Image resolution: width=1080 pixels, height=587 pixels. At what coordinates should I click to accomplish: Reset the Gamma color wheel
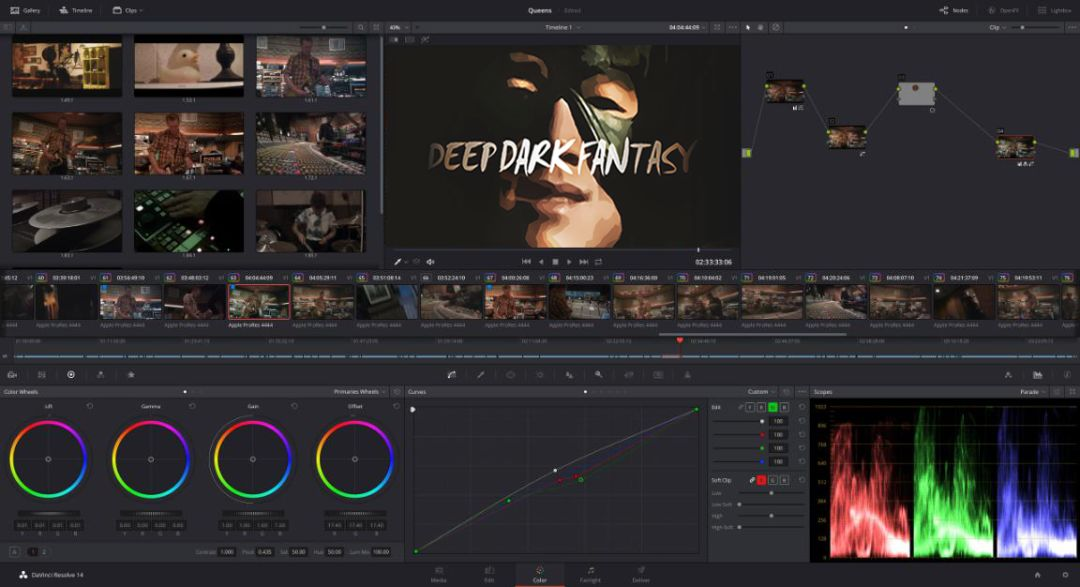point(192,406)
